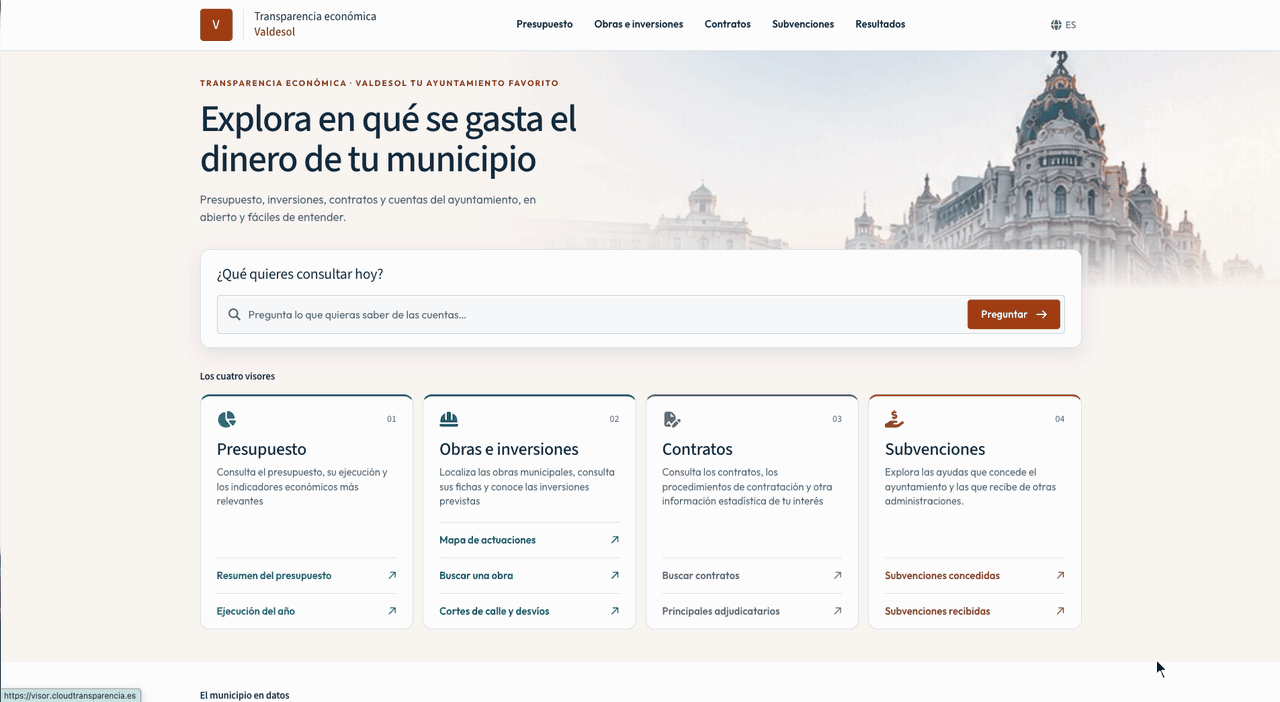Image resolution: width=1280 pixels, height=702 pixels.
Task: Click the Transparencia económica Valdesol site title
Action: pyautogui.click(x=315, y=24)
